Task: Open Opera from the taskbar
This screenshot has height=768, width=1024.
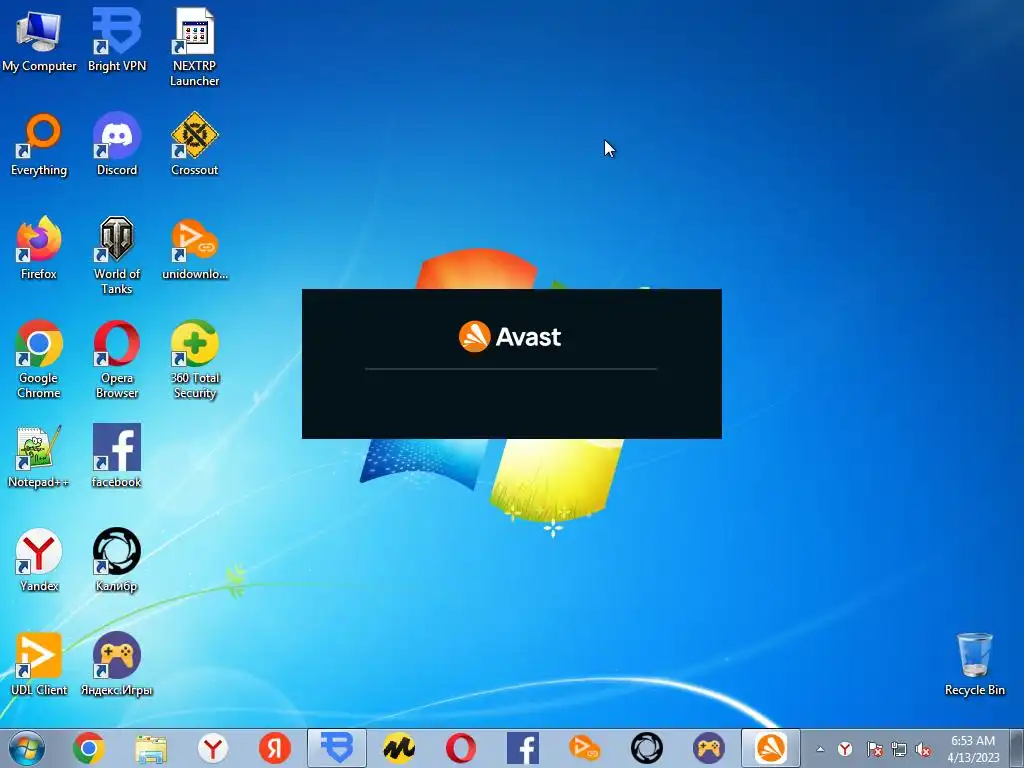Action: tap(461, 748)
